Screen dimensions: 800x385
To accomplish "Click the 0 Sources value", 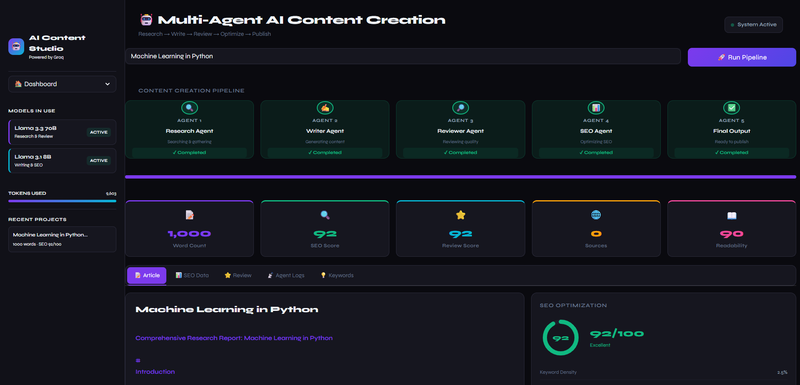I will pyautogui.click(x=596, y=234).
